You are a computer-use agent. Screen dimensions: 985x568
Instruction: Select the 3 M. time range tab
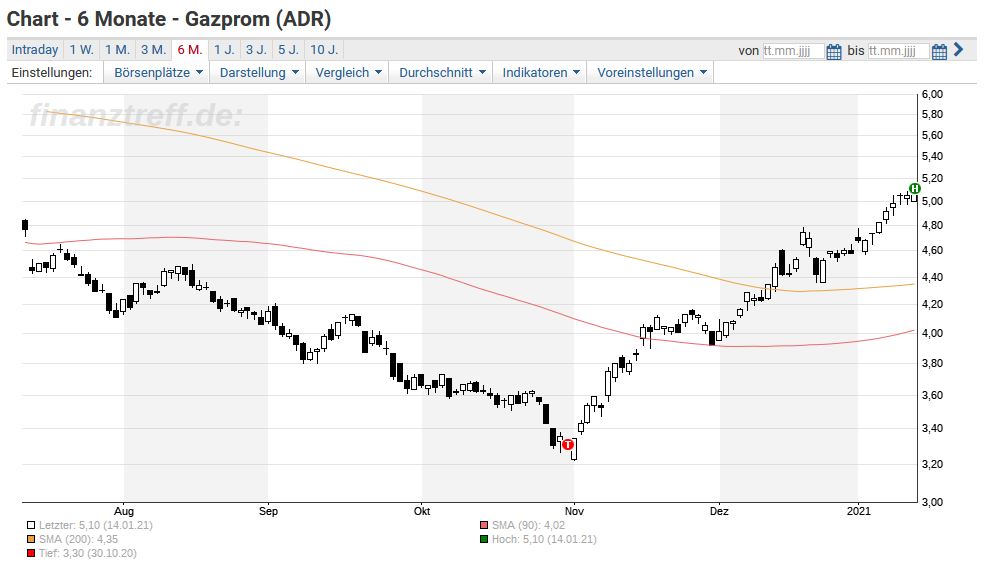[x=153, y=50]
